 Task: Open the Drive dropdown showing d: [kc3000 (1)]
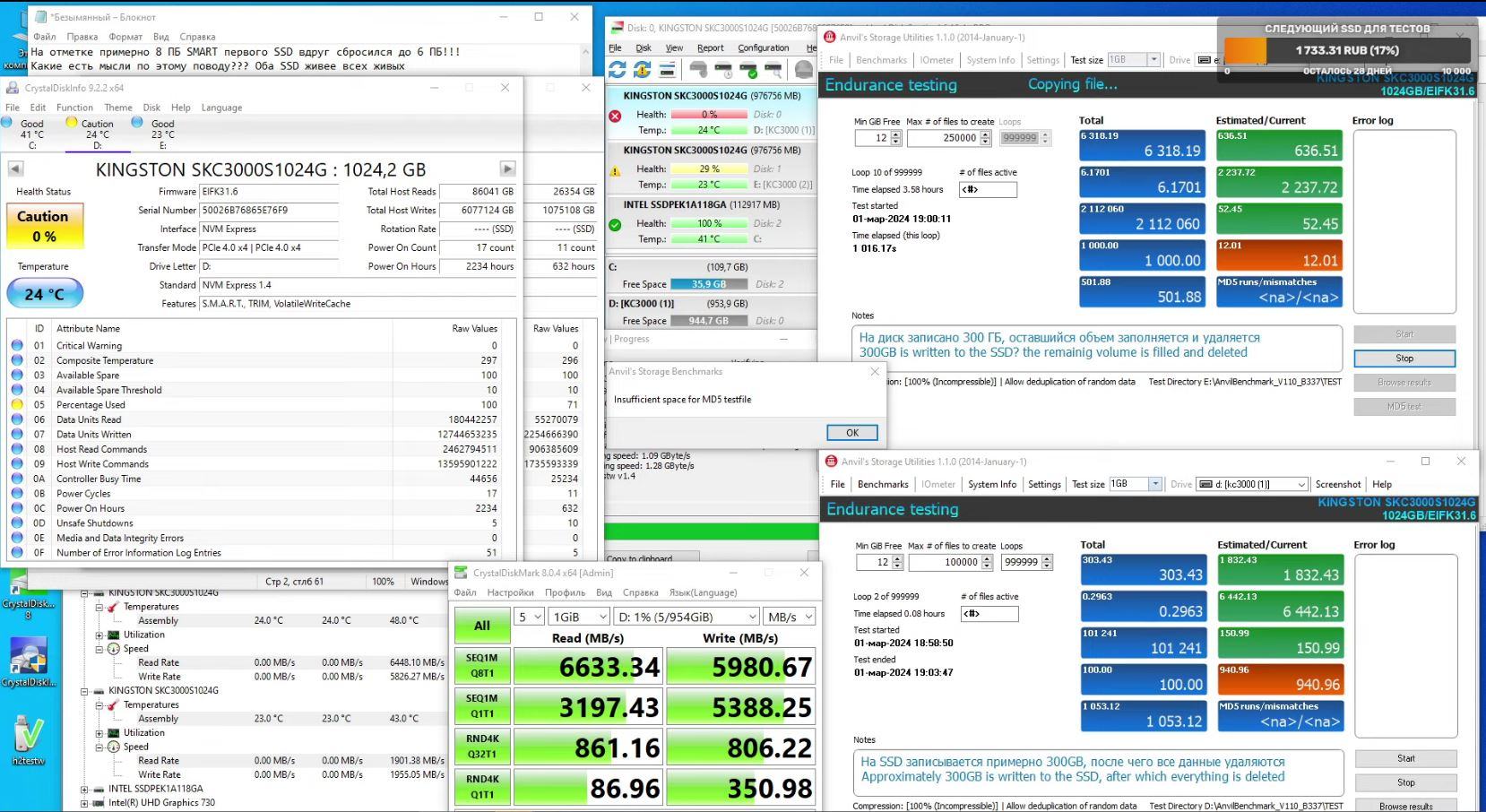pyautogui.click(x=1252, y=484)
